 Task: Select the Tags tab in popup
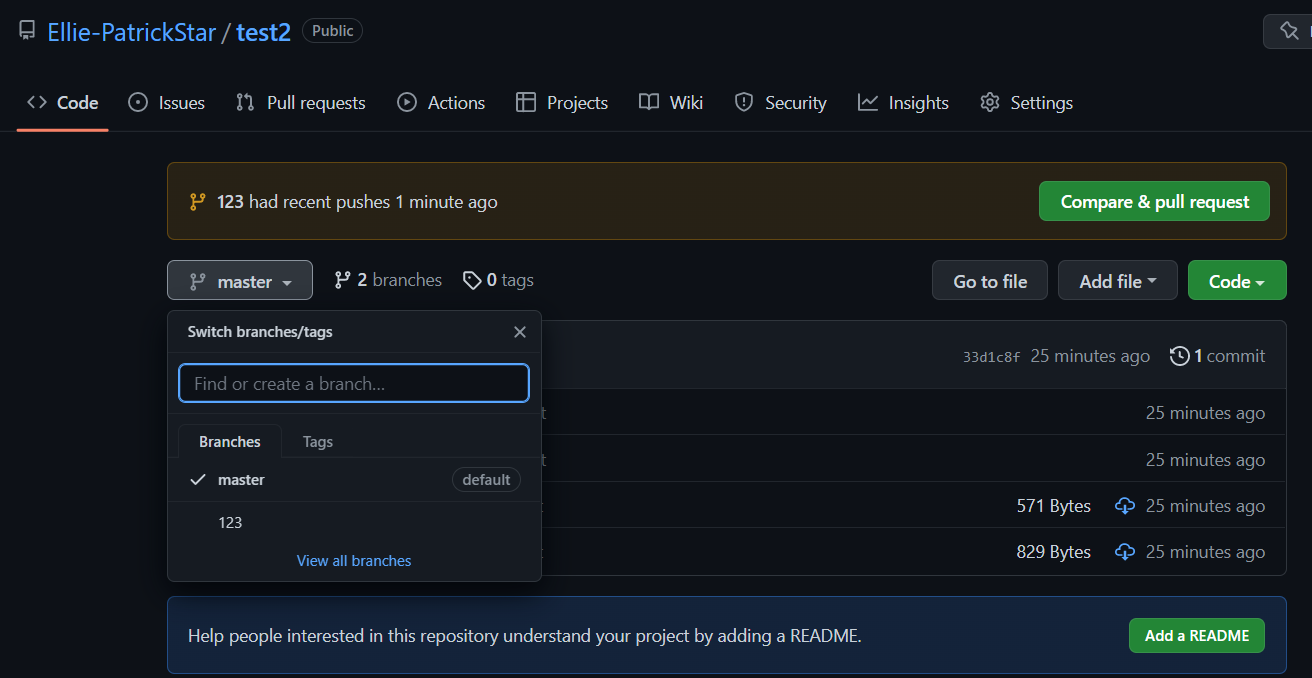click(x=318, y=441)
